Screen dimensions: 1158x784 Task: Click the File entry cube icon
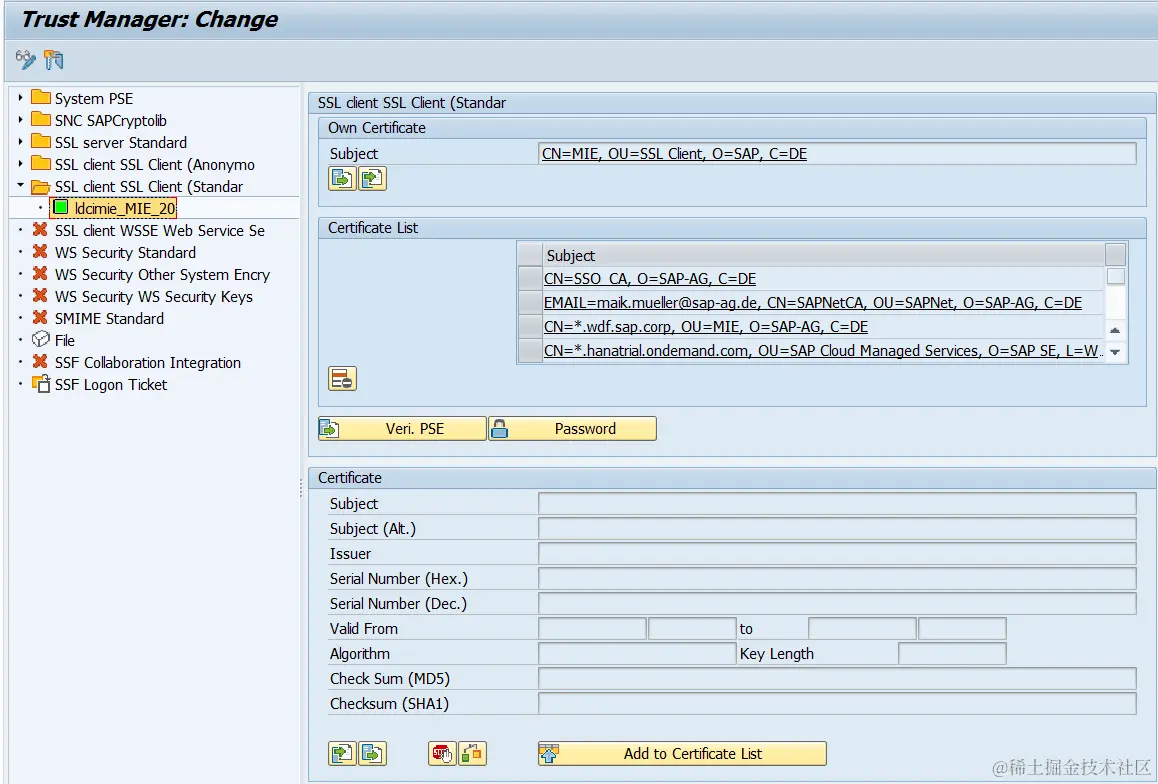coord(41,340)
